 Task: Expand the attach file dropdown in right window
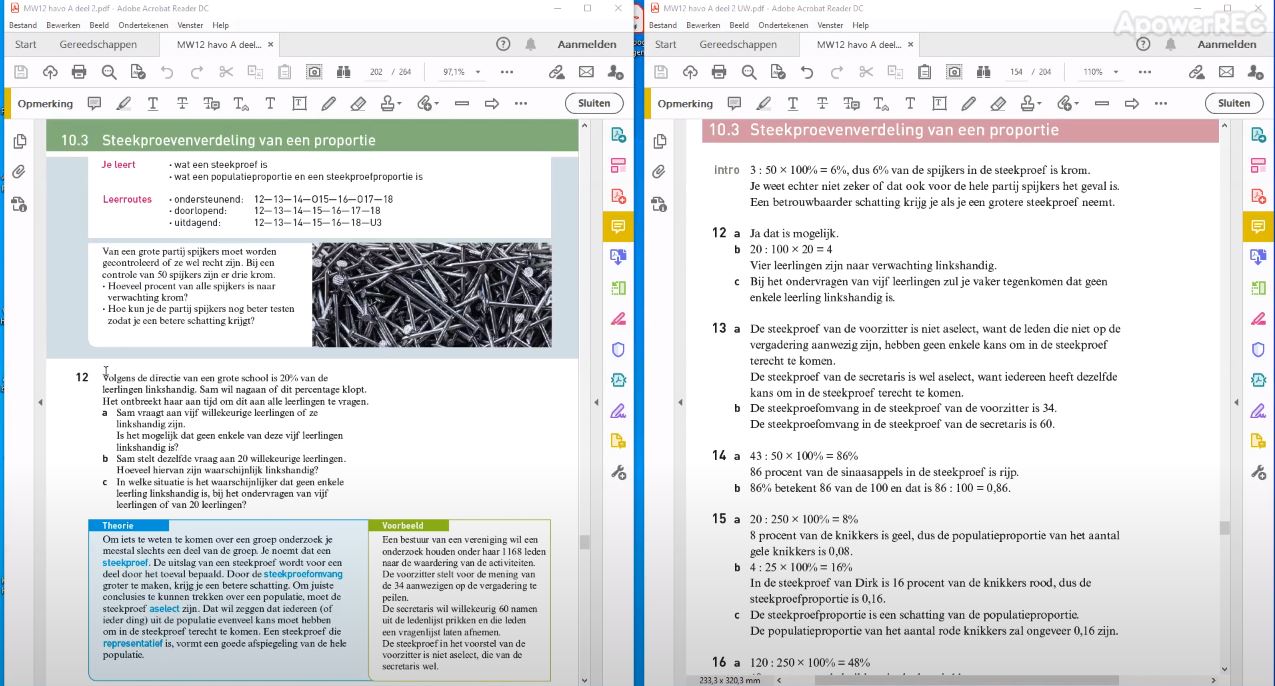1077,103
